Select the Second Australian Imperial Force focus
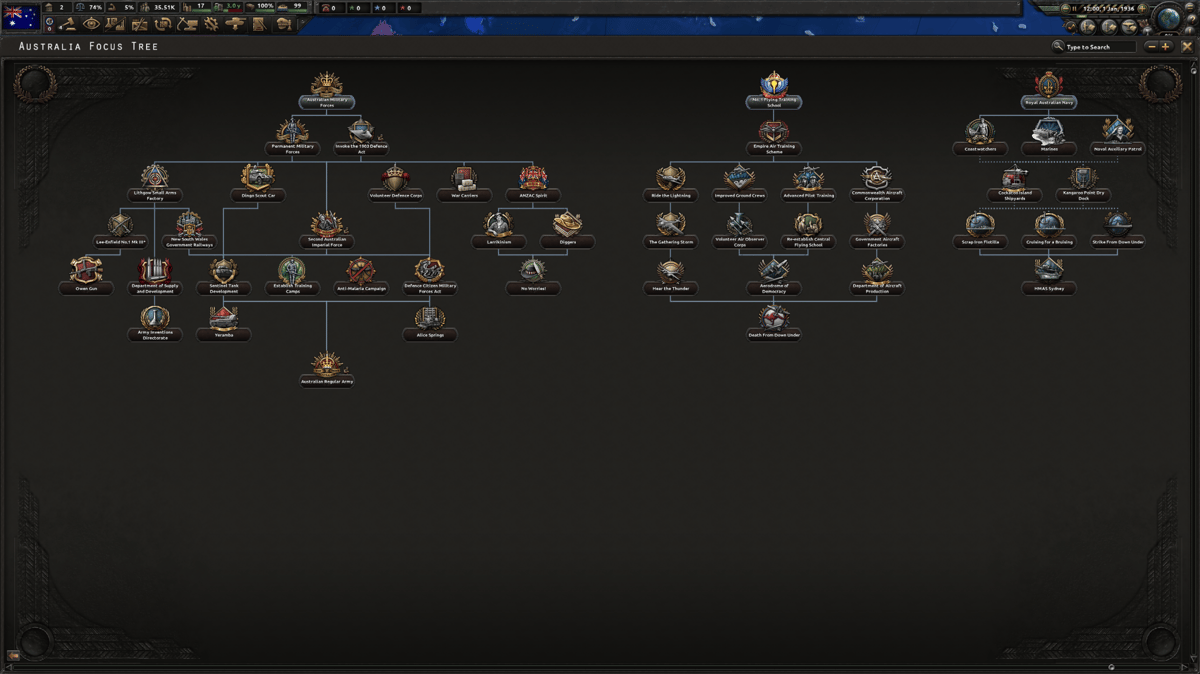Screen dimensions: 1200x674 (327, 229)
